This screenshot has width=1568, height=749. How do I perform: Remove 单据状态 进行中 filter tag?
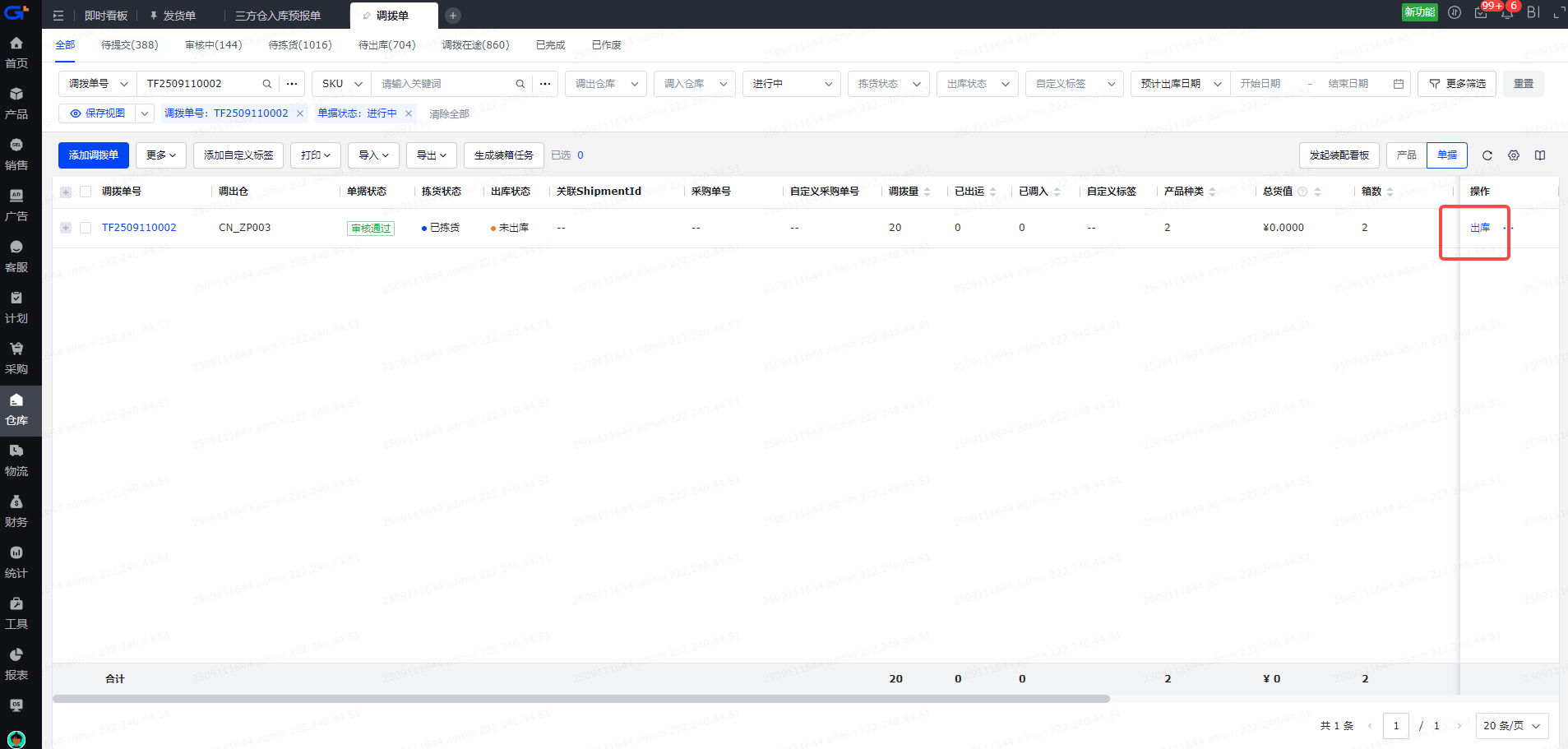(x=409, y=113)
